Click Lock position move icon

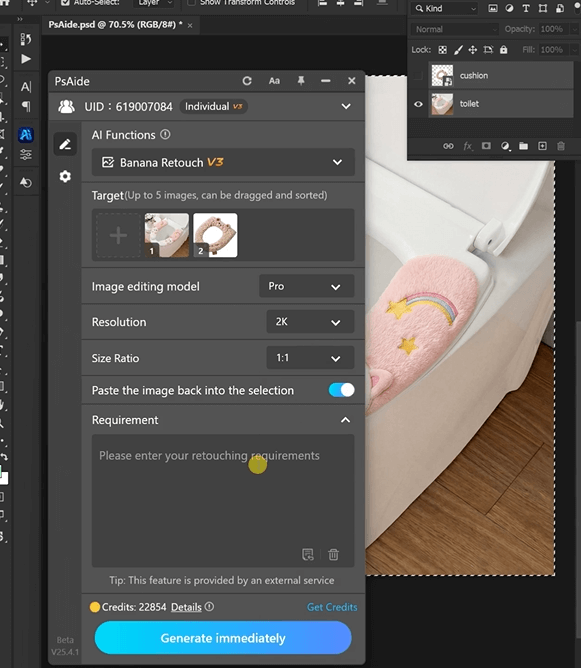point(473,50)
